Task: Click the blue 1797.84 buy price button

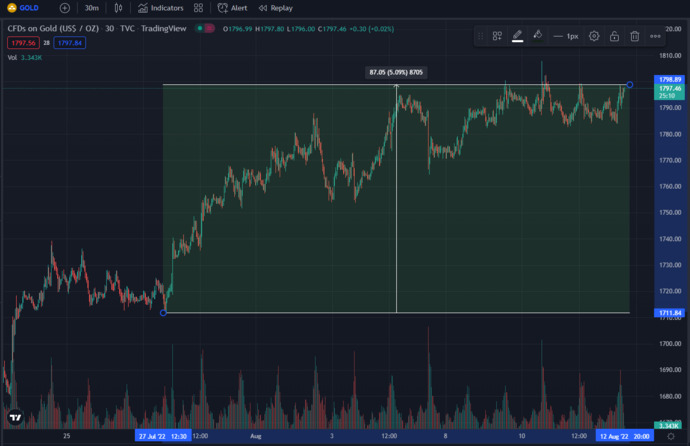Action: [x=70, y=43]
